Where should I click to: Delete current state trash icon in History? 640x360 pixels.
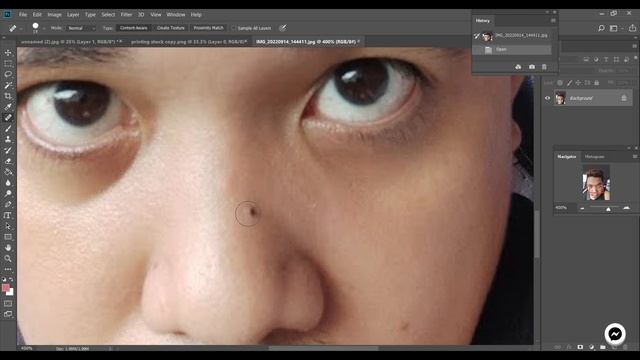[544, 67]
